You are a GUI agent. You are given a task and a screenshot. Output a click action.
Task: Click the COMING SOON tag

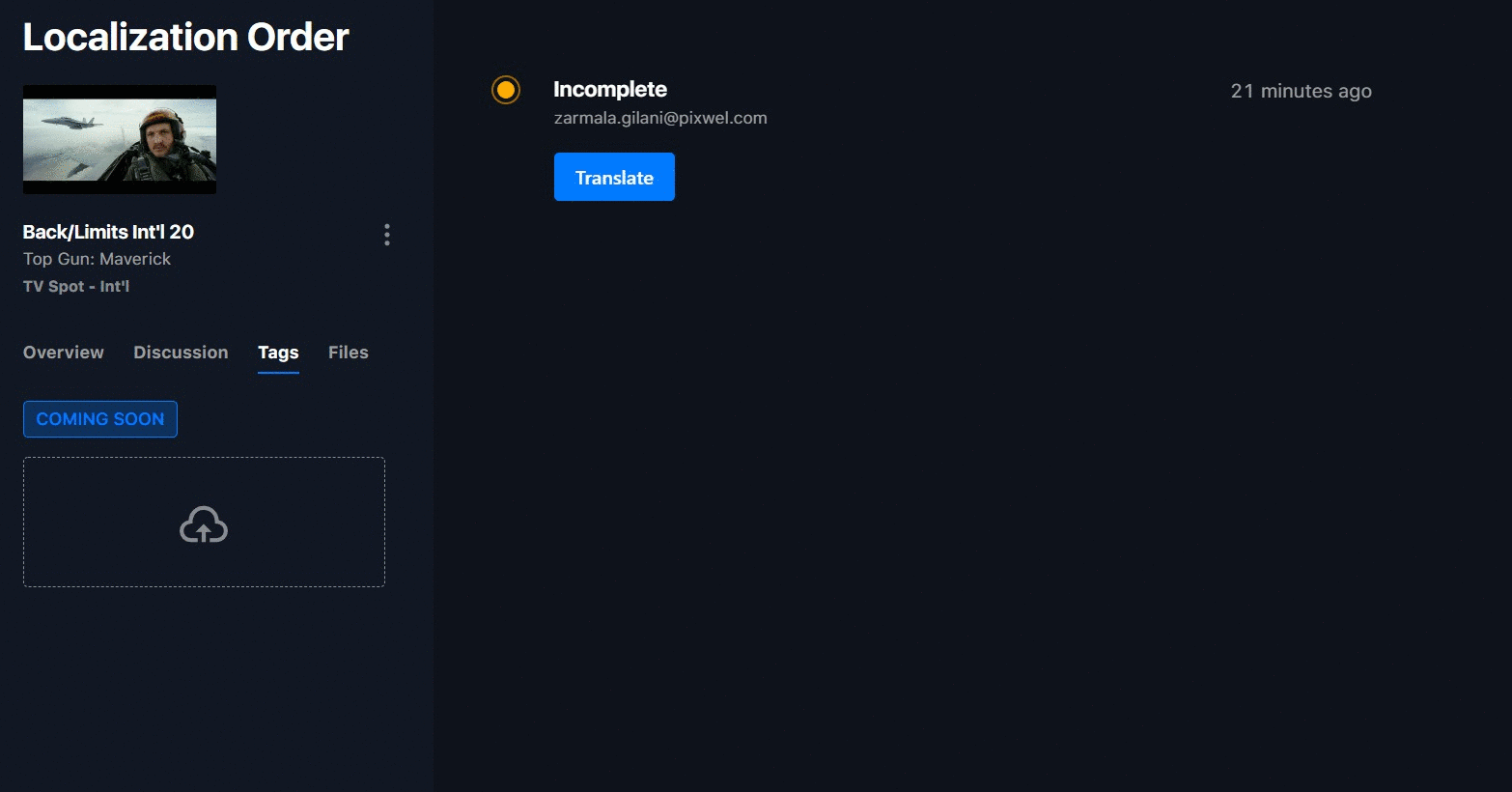coord(100,419)
